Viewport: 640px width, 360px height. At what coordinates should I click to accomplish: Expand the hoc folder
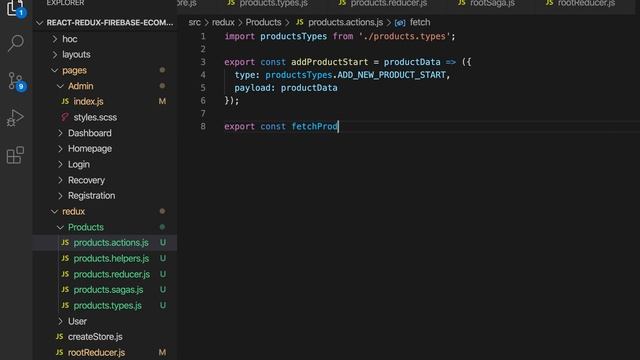point(54,39)
